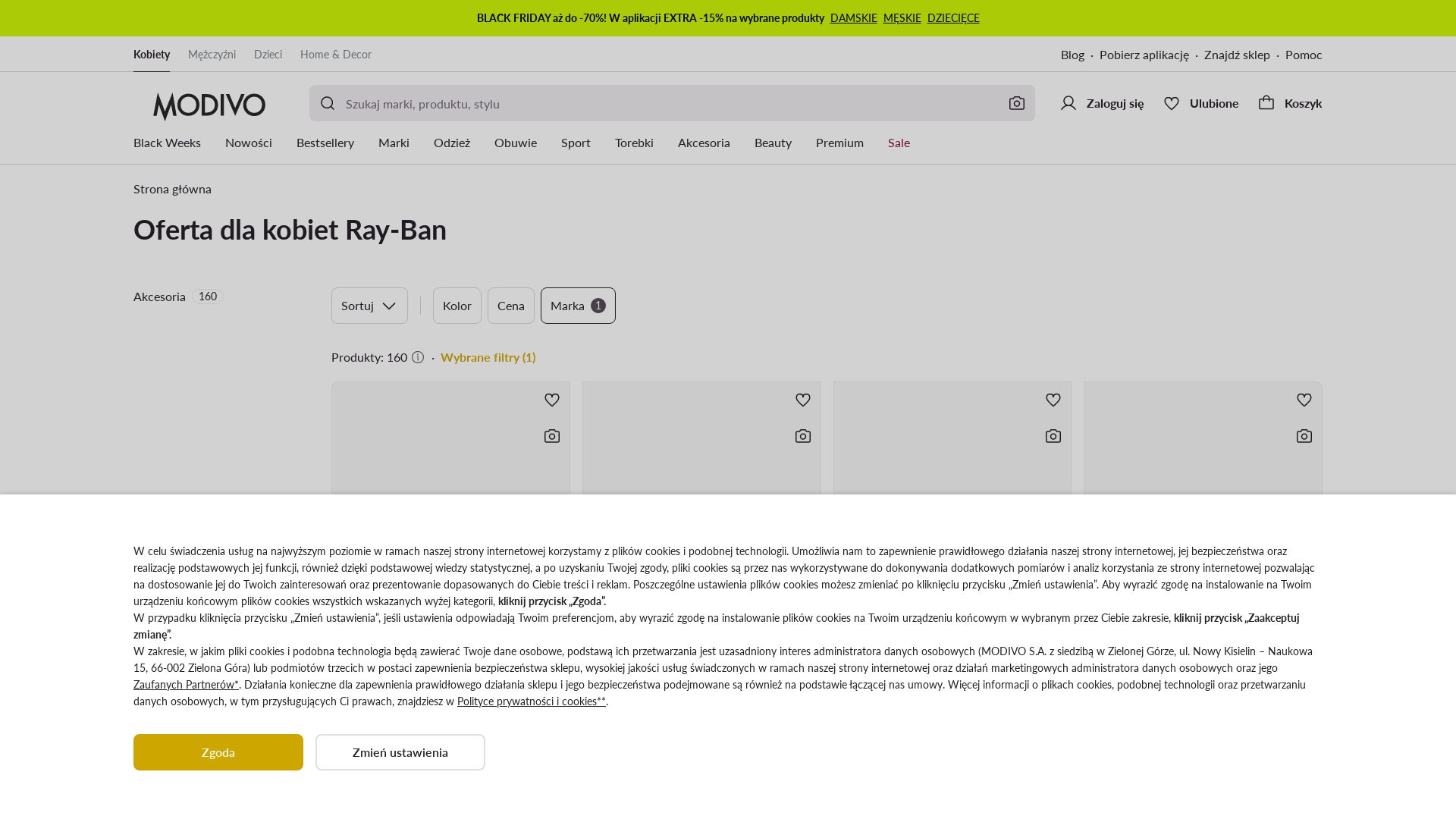The width and height of the screenshot is (1456, 819).
Task: Accept cookies with Zgoda button
Action: coord(218,752)
